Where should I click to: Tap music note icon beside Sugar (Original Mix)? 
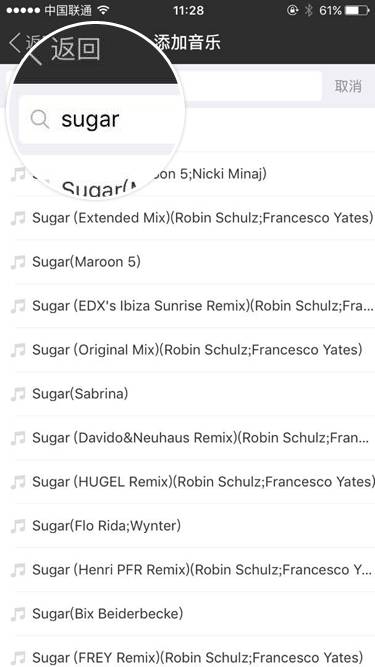click(18, 350)
